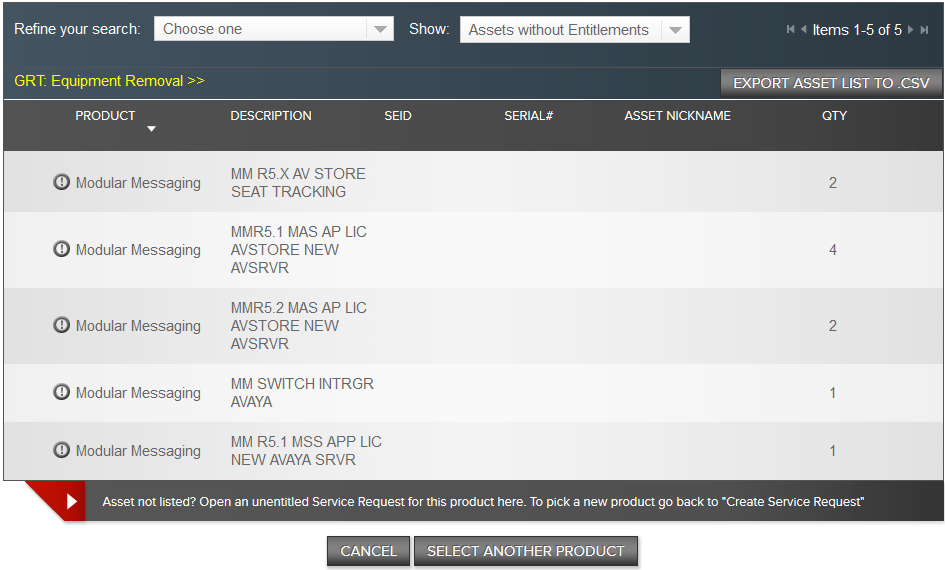Open the Refine your search dropdown
Viewport: 945px width, 570px height.
[x=274, y=29]
